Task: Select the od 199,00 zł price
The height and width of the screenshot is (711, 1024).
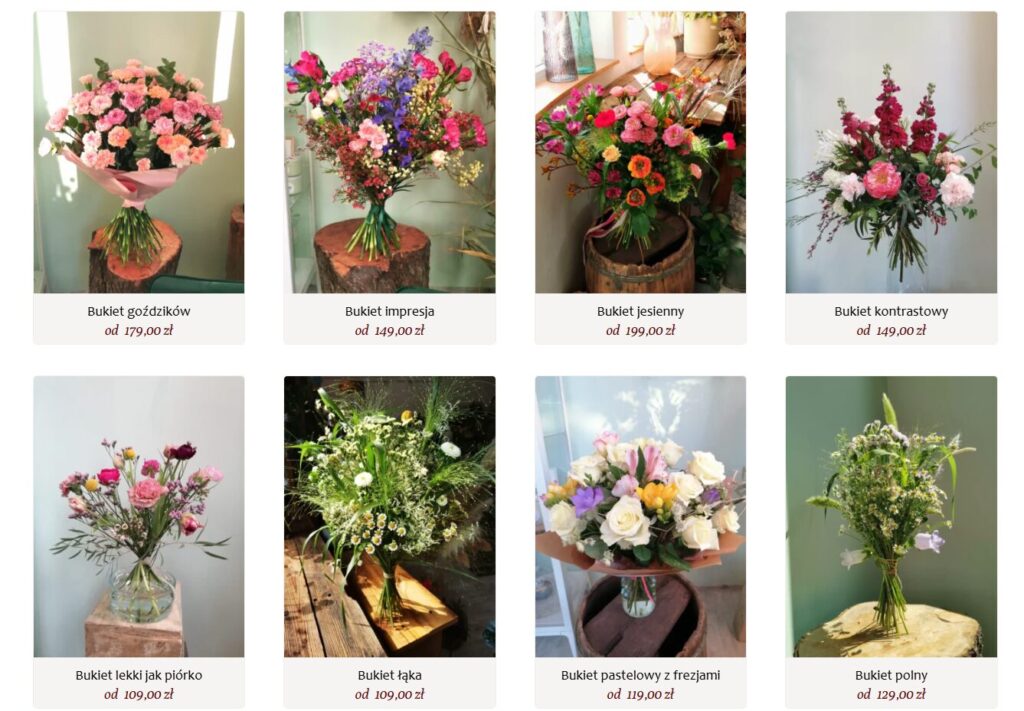Action: pyautogui.click(x=641, y=330)
